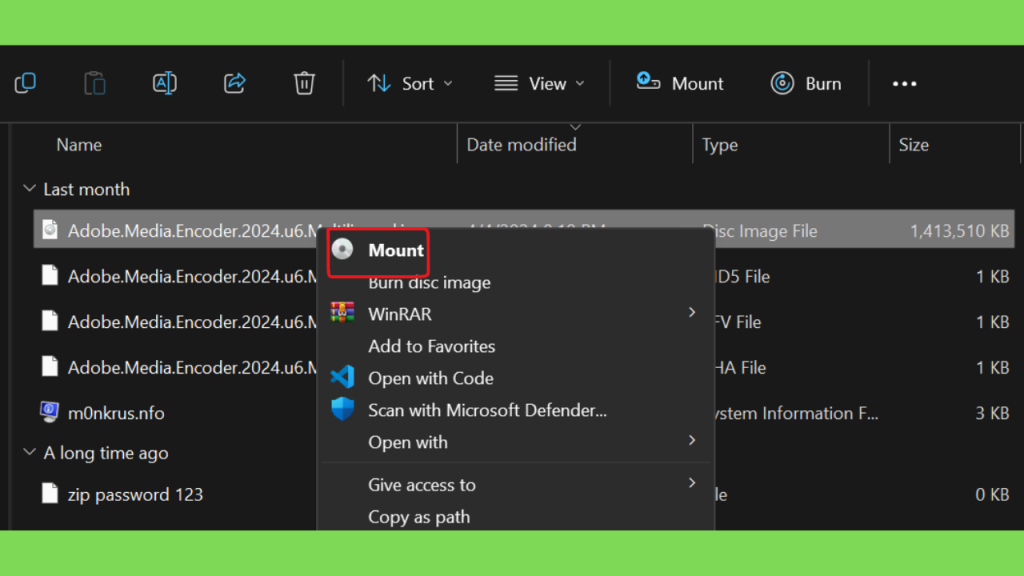Click the Burn button in the toolbar
The height and width of the screenshot is (576, 1024).
pyautogui.click(x=806, y=84)
